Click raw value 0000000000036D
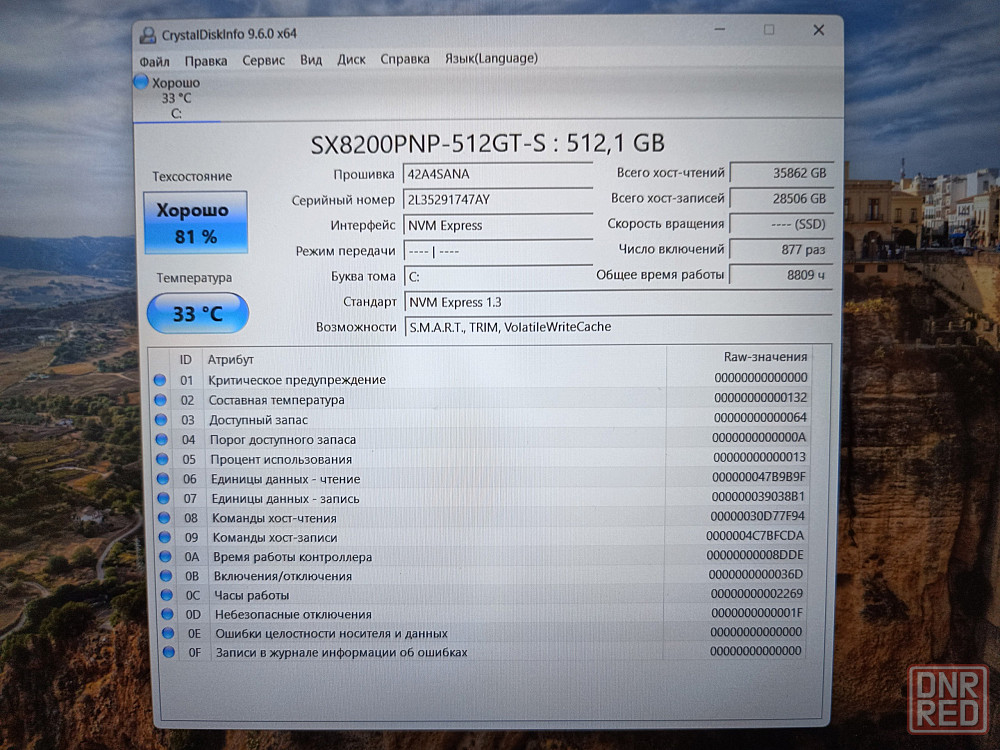The width and height of the screenshot is (1000, 750). pos(756,574)
